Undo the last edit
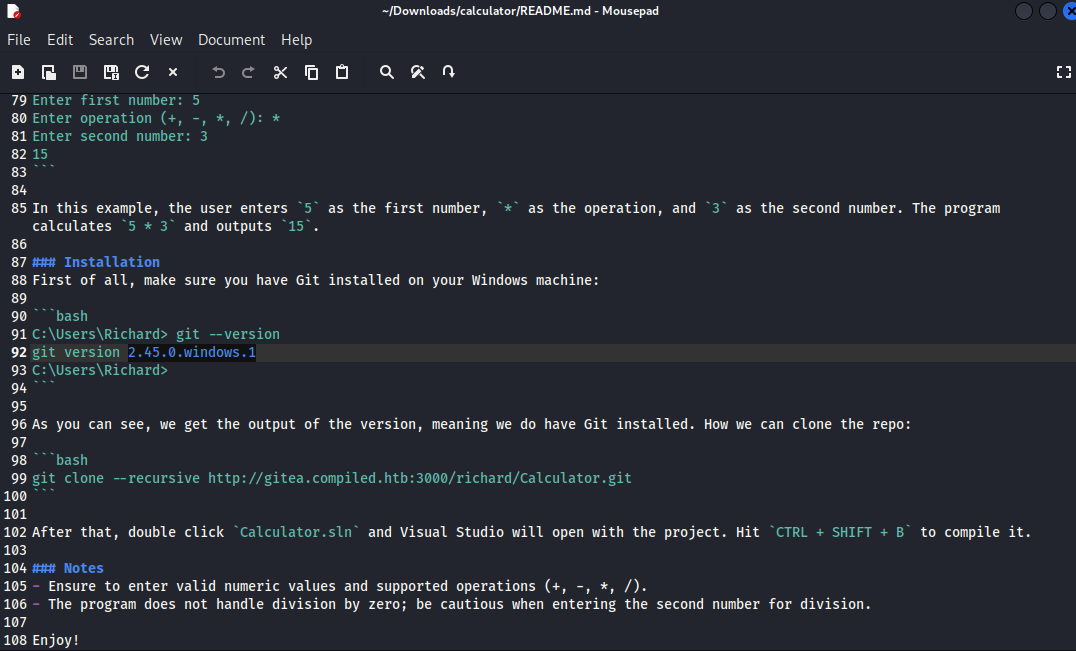The height and width of the screenshot is (651, 1076). coord(218,72)
